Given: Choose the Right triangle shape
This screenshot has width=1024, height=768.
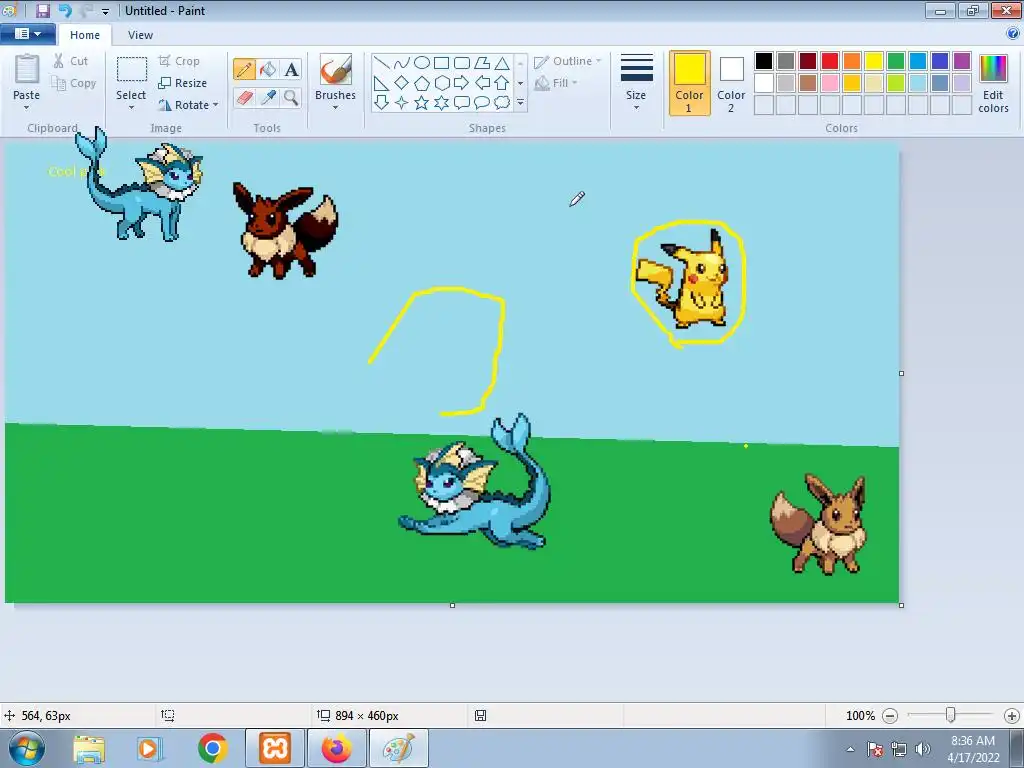Looking at the screenshot, I should tap(382, 83).
